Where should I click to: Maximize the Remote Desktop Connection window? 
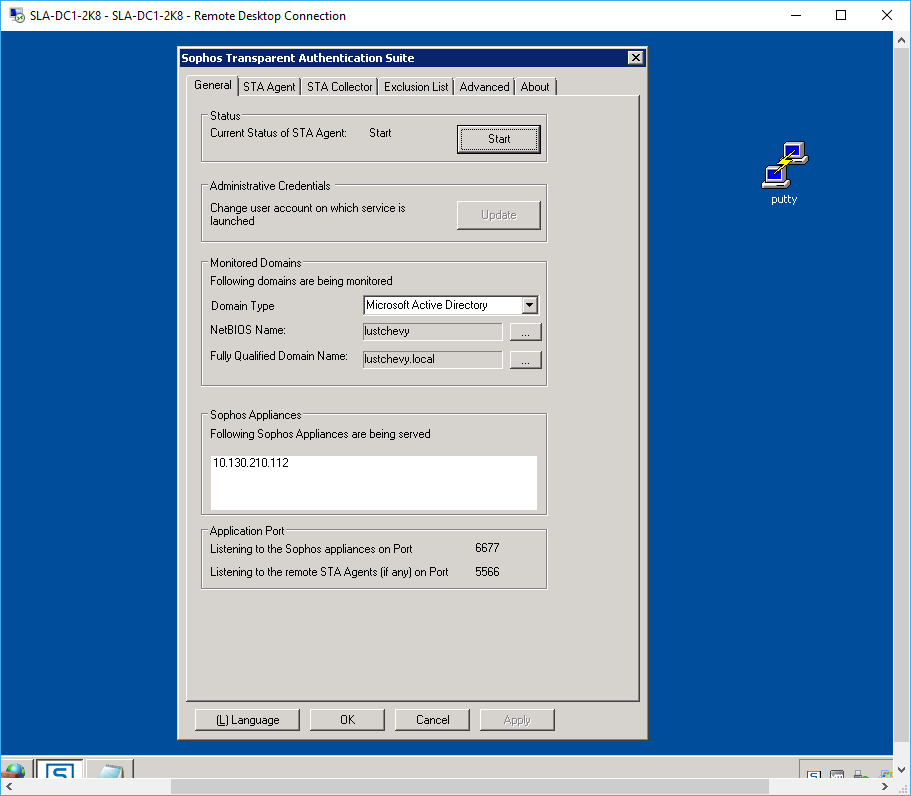tap(841, 15)
